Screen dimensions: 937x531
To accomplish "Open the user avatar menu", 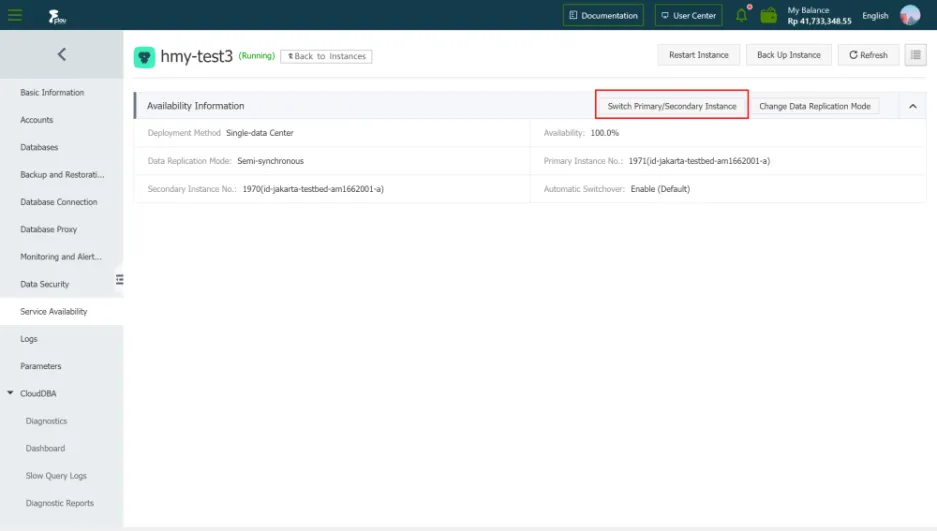I will [x=910, y=15].
